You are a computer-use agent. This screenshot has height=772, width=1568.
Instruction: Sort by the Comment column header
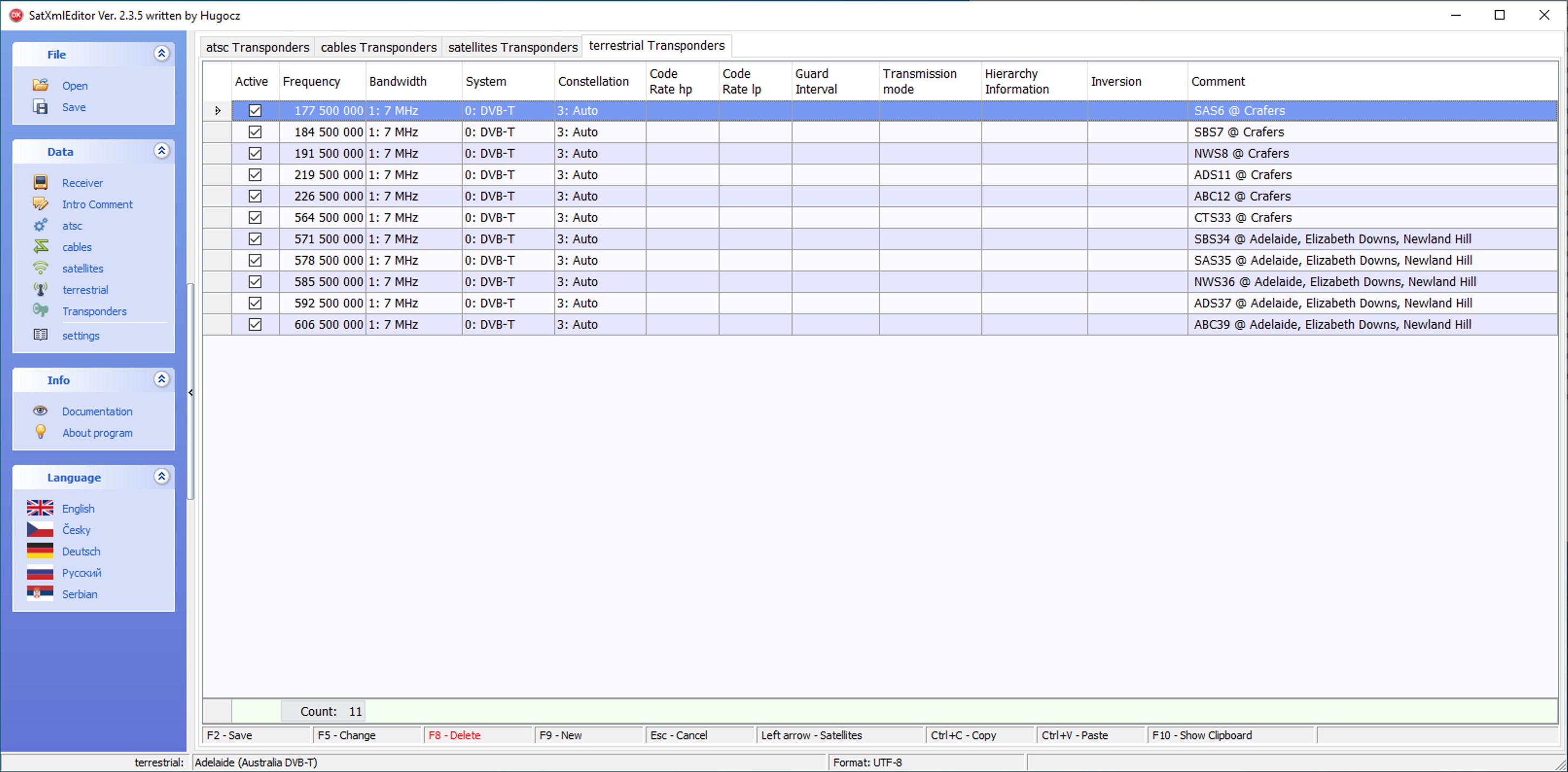coord(1372,81)
